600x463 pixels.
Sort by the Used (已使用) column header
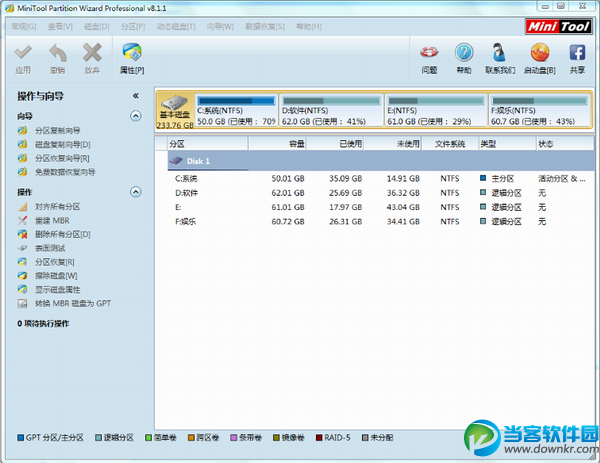pyautogui.click(x=335, y=144)
